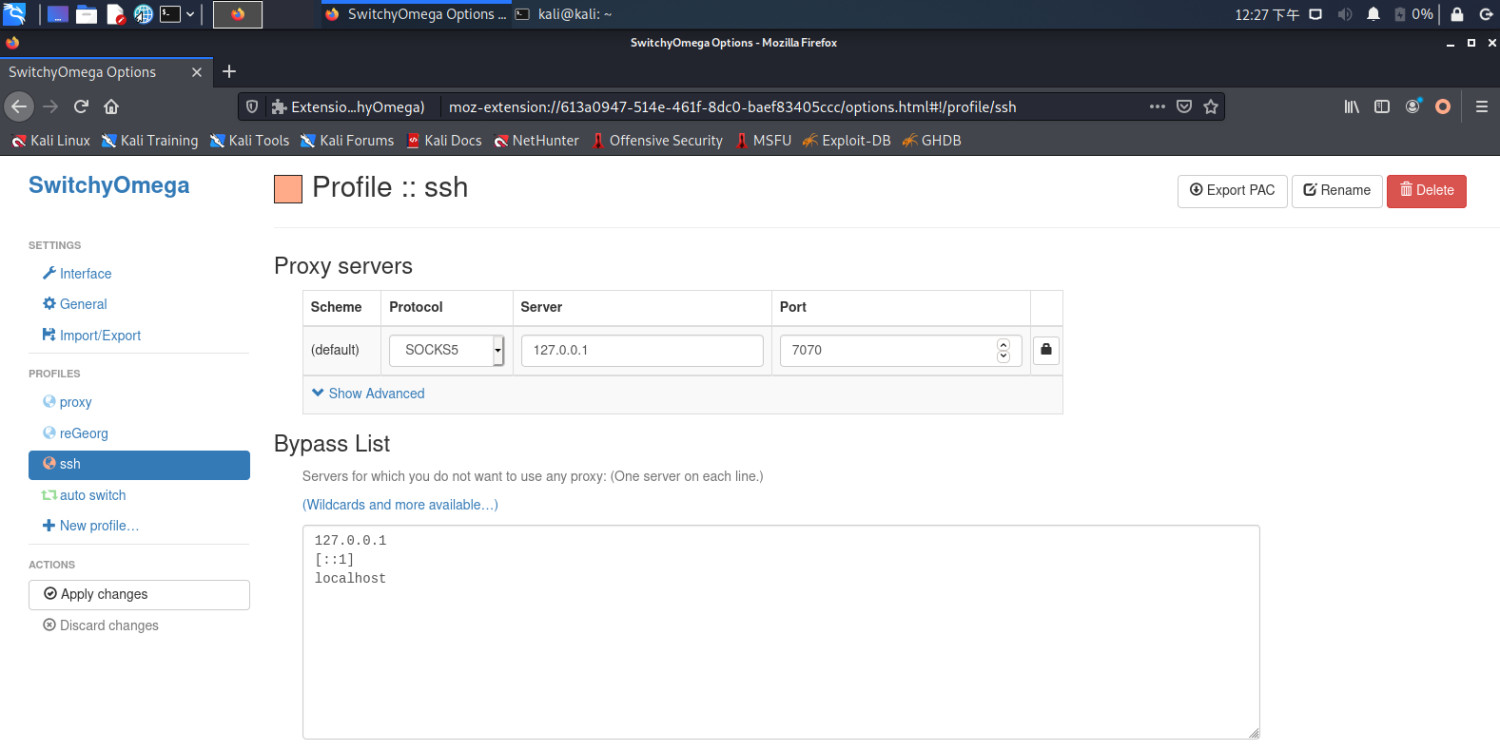Delete the ssh profile
The height and width of the screenshot is (750, 1500).
(x=1427, y=191)
